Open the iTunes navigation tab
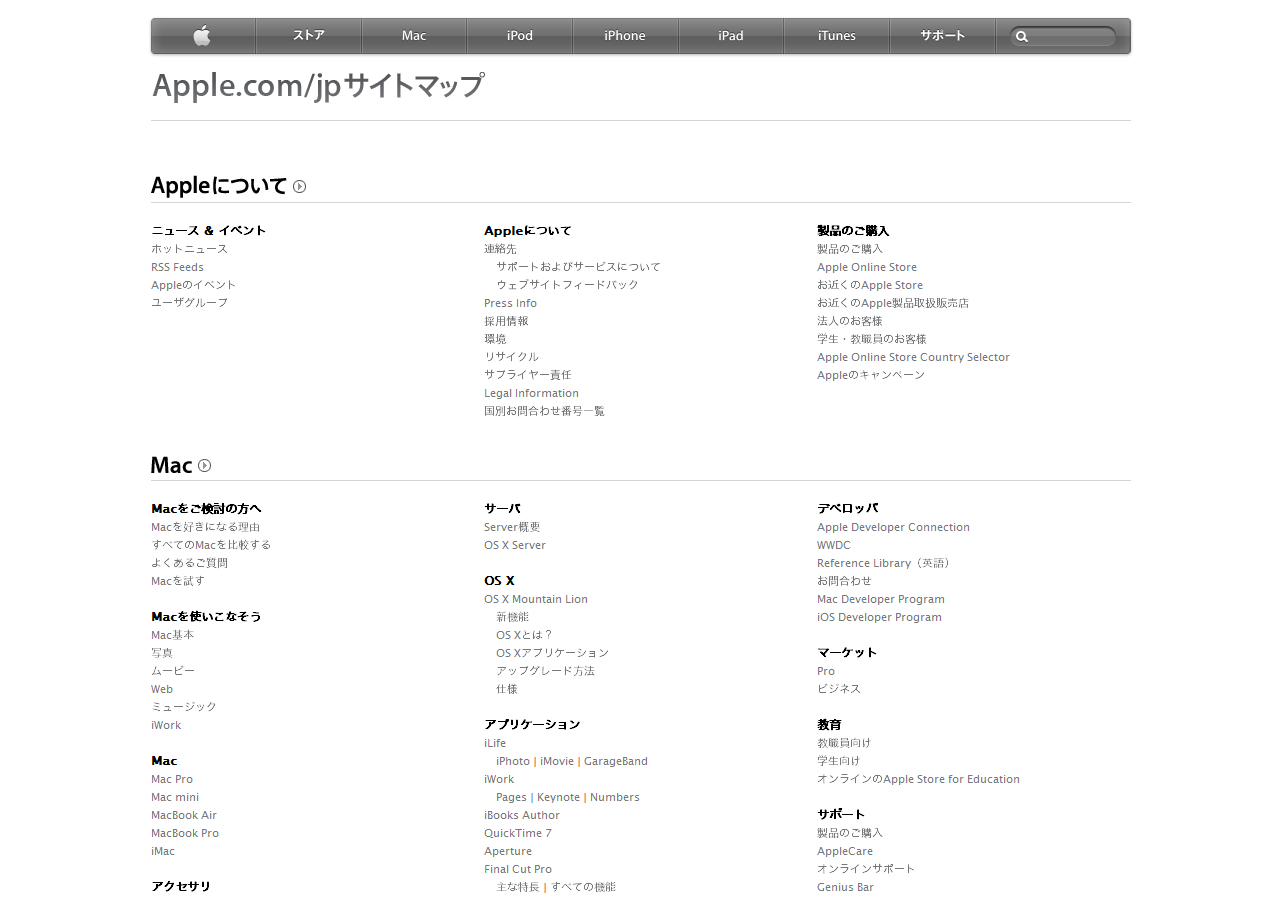The width and height of the screenshot is (1280, 900). click(836, 36)
